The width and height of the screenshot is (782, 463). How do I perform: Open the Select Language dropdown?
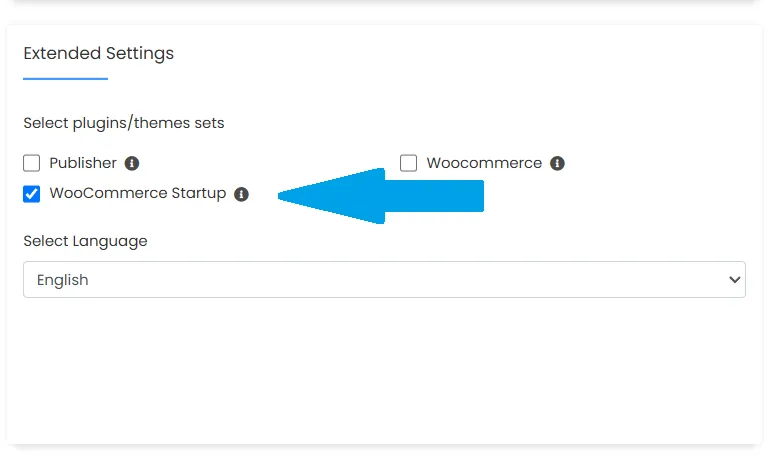tap(384, 280)
